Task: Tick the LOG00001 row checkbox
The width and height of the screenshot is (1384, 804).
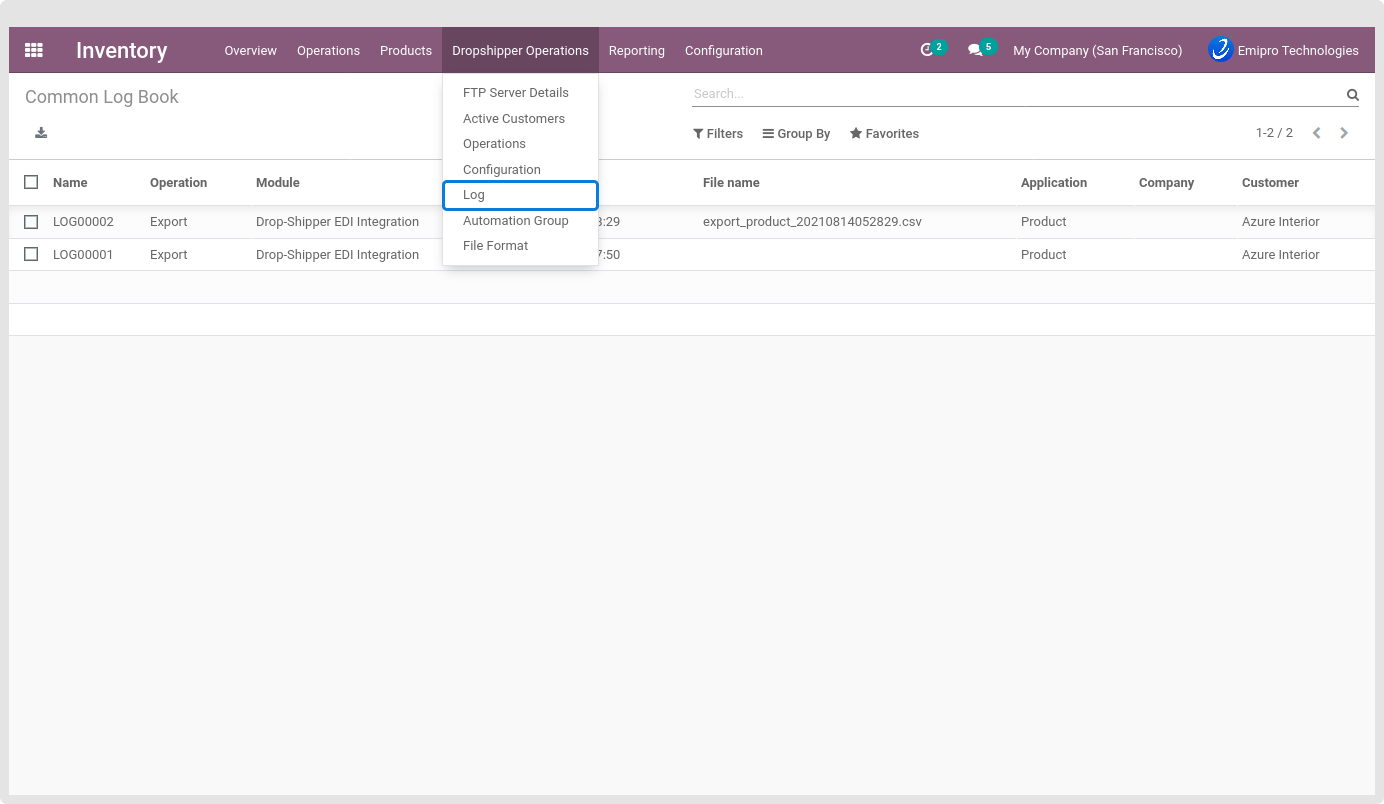Action: point(31,254)
